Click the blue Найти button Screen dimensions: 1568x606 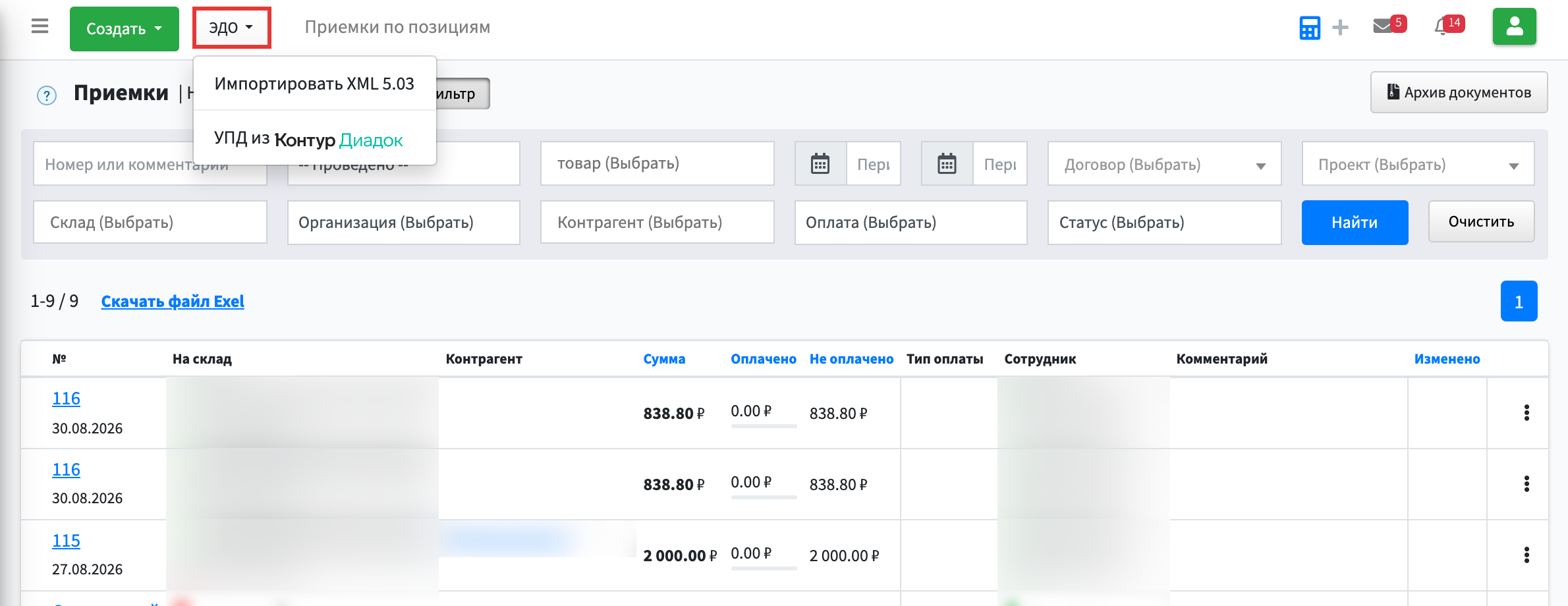coord(1355,223)
